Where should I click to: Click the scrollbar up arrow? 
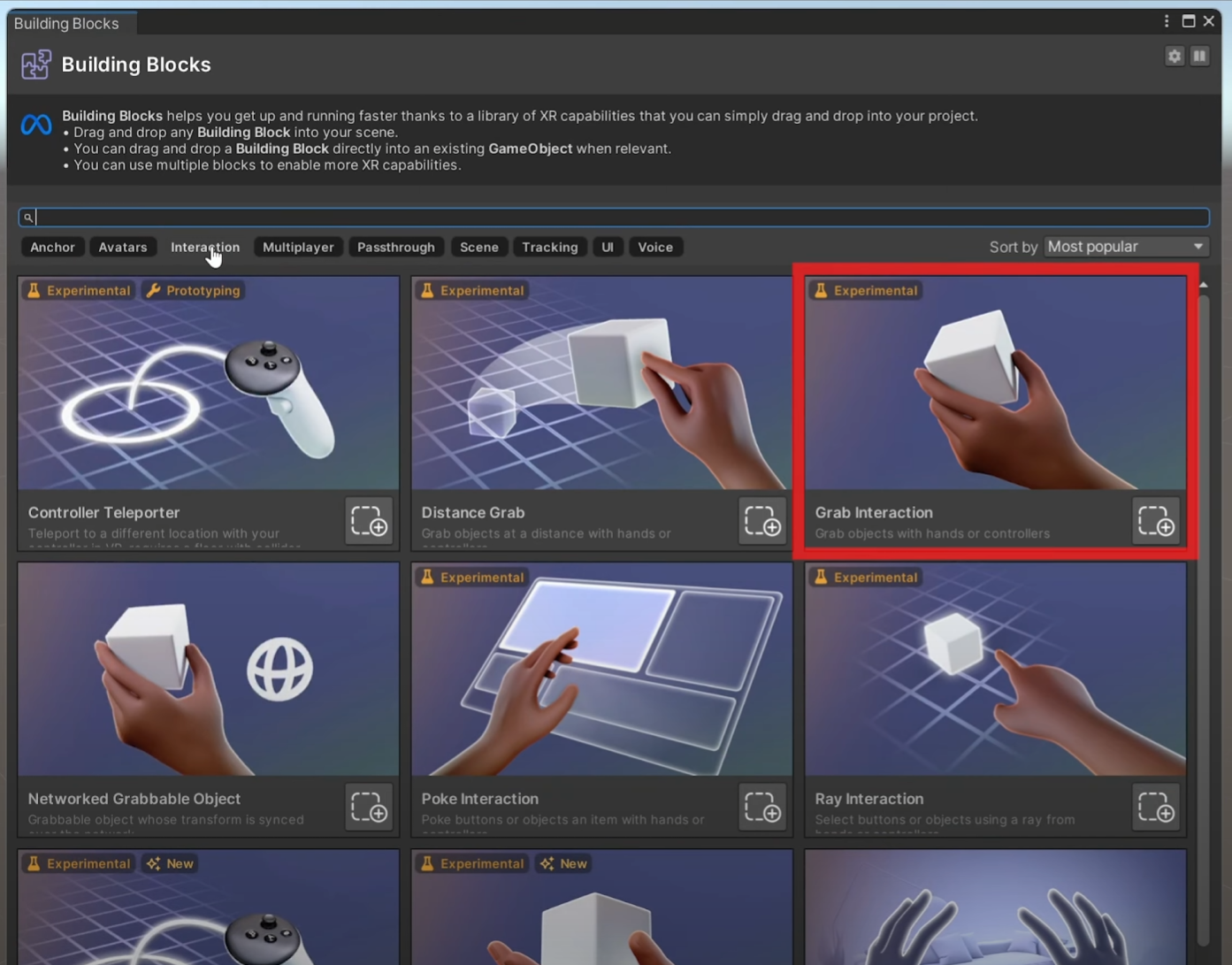pos(1204,285)
